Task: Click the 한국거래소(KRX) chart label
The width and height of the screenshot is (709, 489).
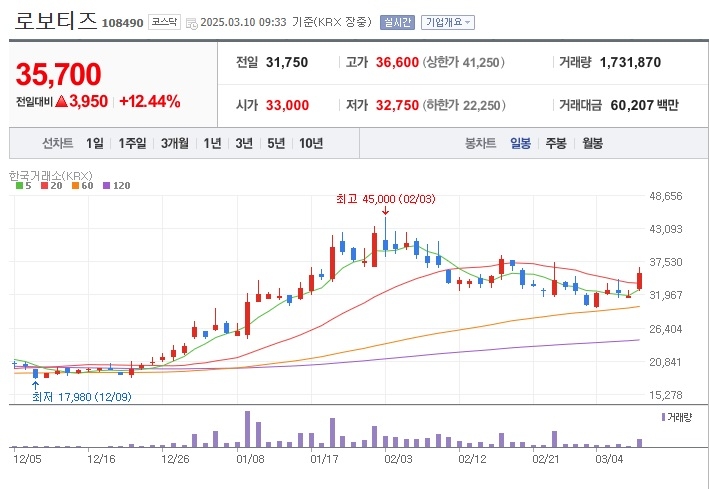Action: click(51, 176)
